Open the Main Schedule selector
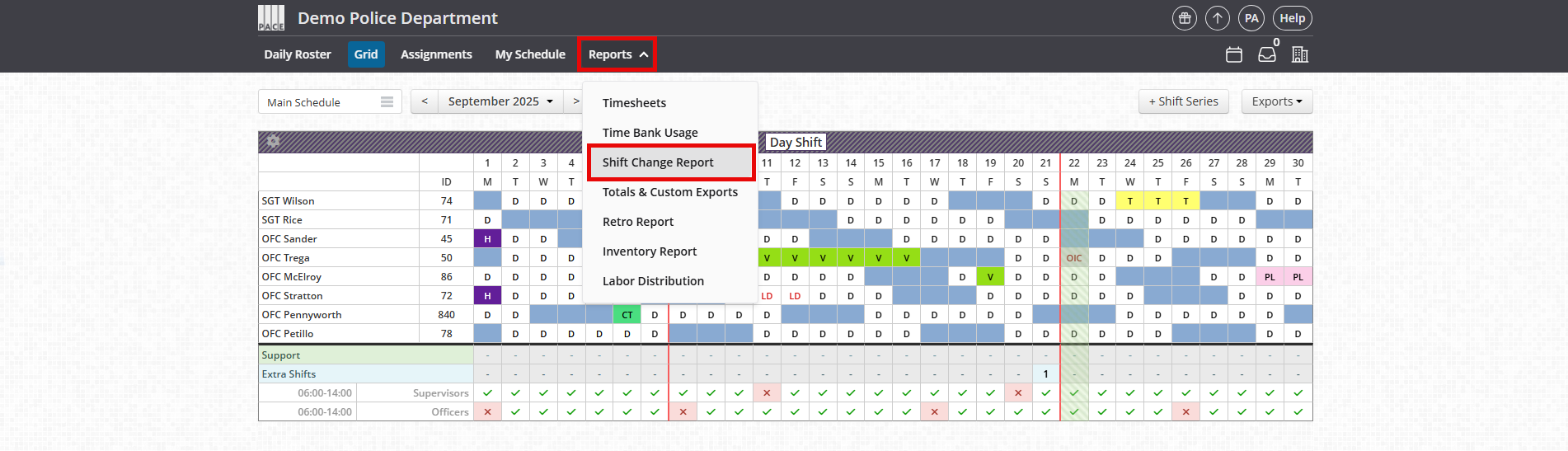Screen dimensions: 1568x451 (x=330, y=101)
